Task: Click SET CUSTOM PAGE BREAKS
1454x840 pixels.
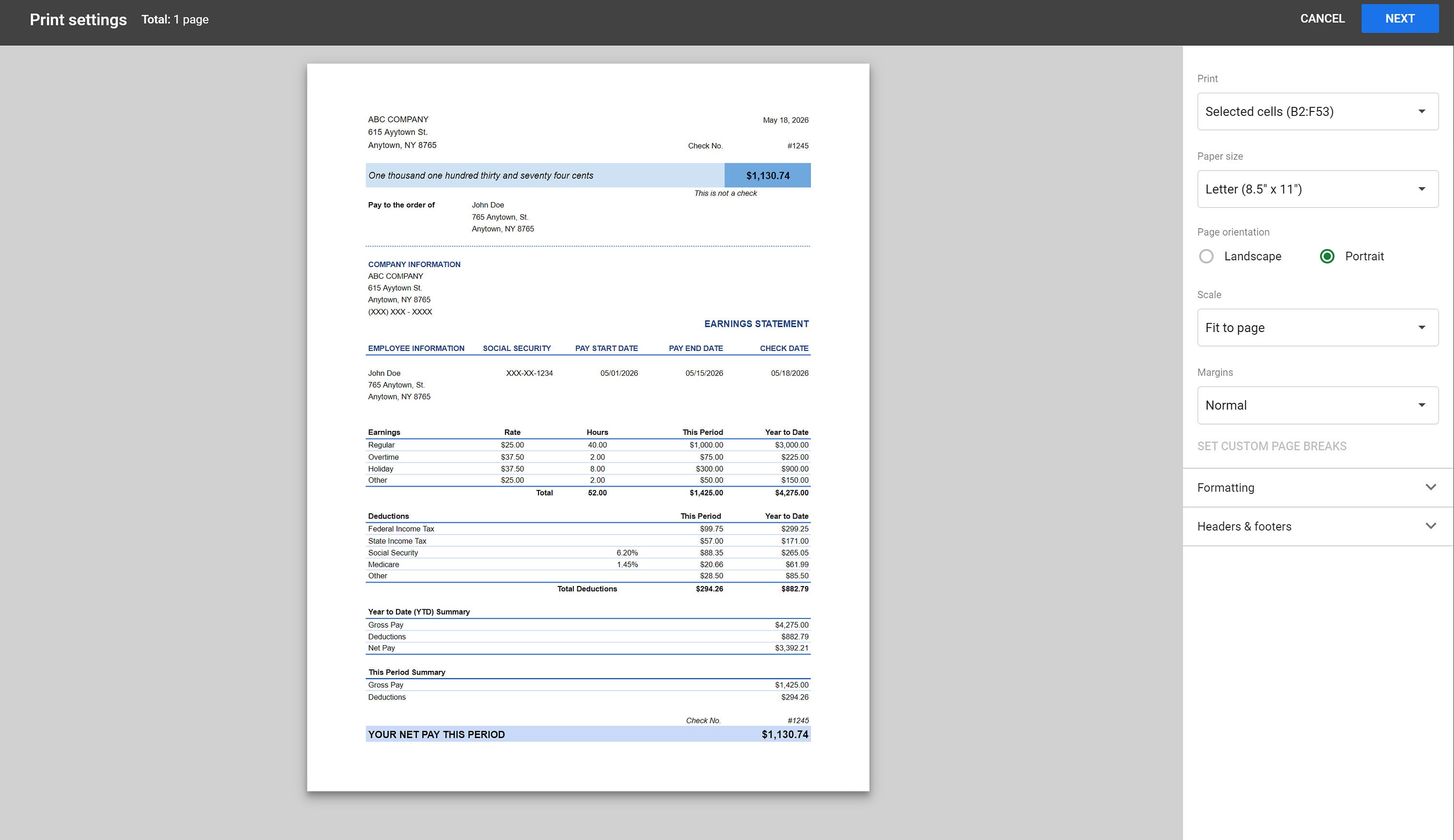Action: [x=1272, y=445]
